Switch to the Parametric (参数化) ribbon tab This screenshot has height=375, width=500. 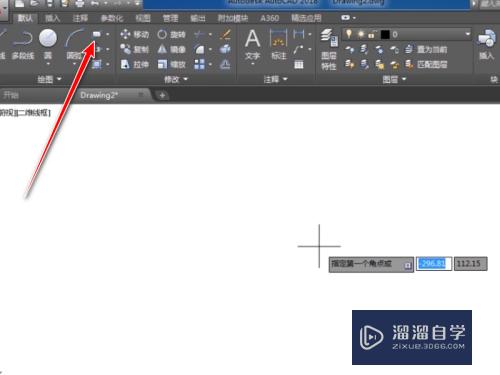(x=112, y=18)
